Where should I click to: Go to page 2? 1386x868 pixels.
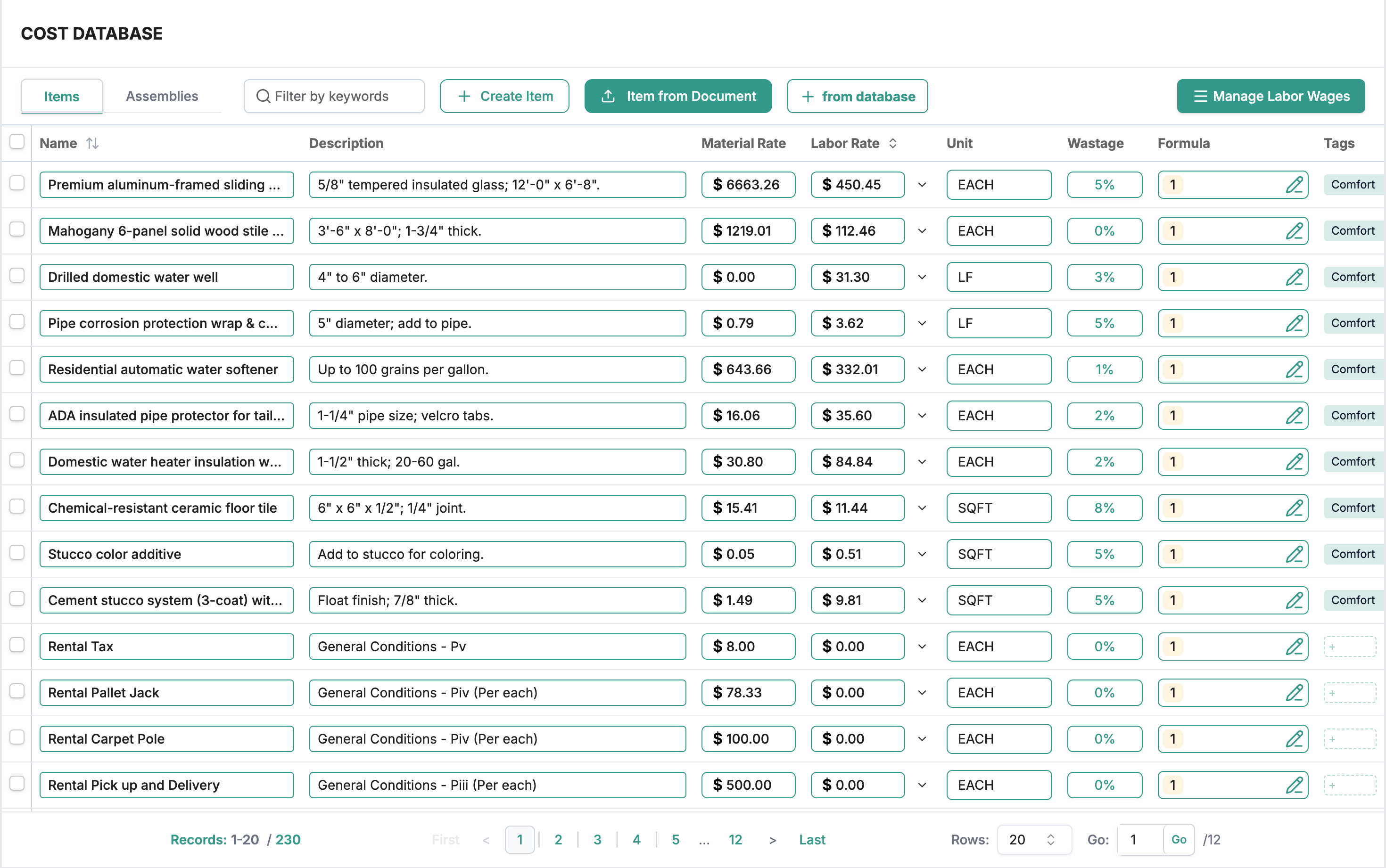pyautogui.click(x=558, y=840)
